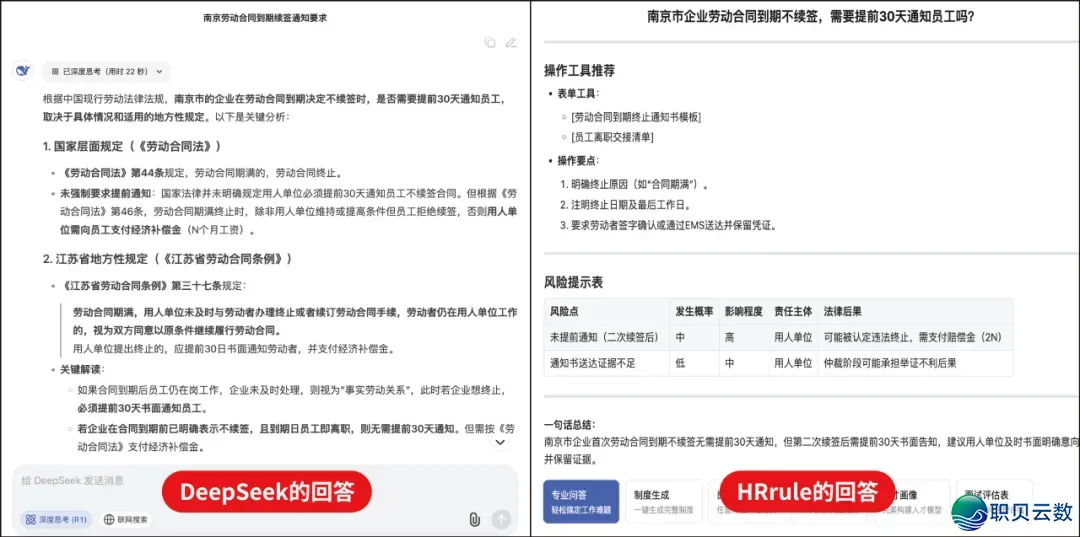Toggle 联网搜索 web search
1080x537 pixels.
tap(125, 520)
